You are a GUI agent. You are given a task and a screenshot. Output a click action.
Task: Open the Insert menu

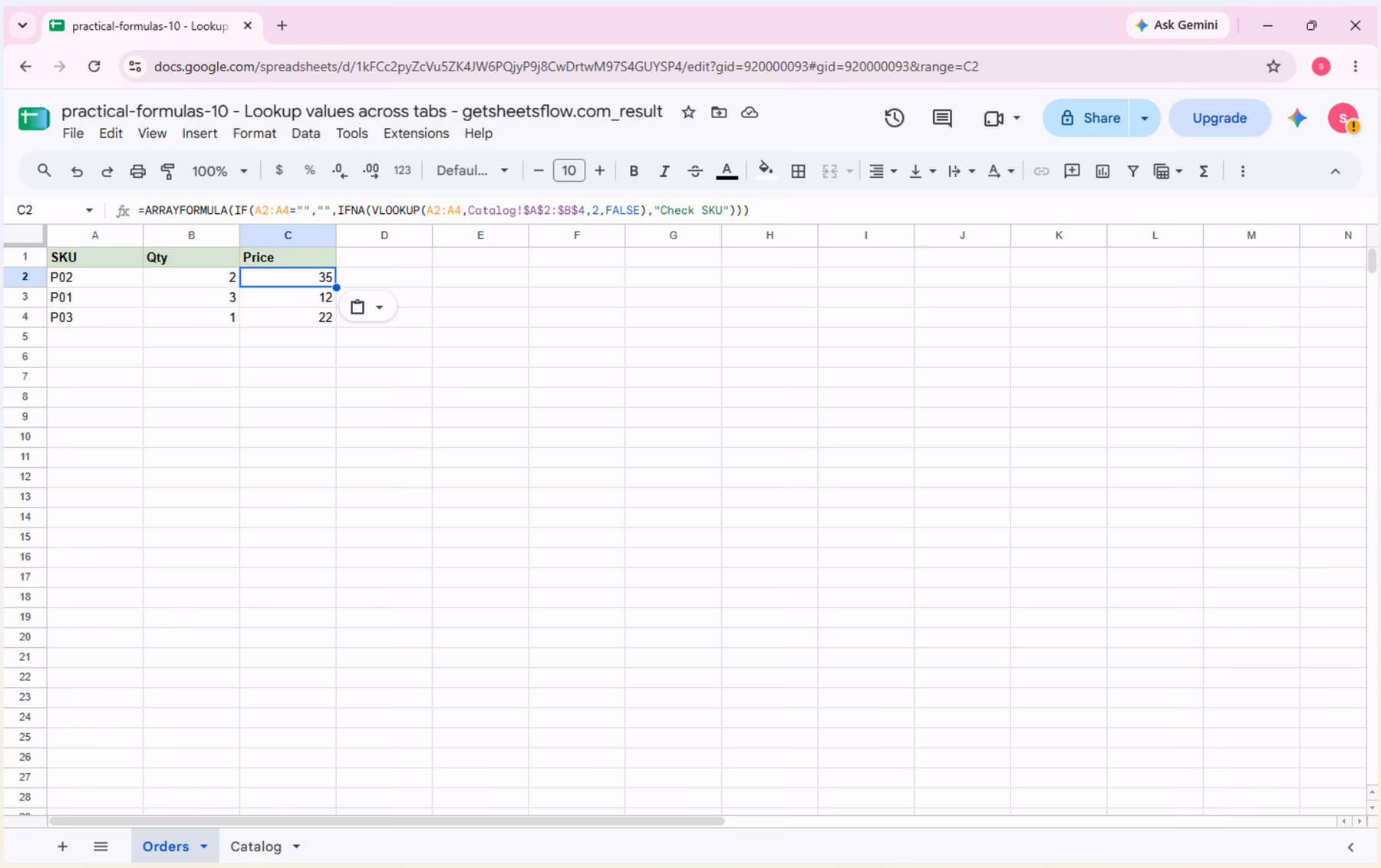pos(199,133)
